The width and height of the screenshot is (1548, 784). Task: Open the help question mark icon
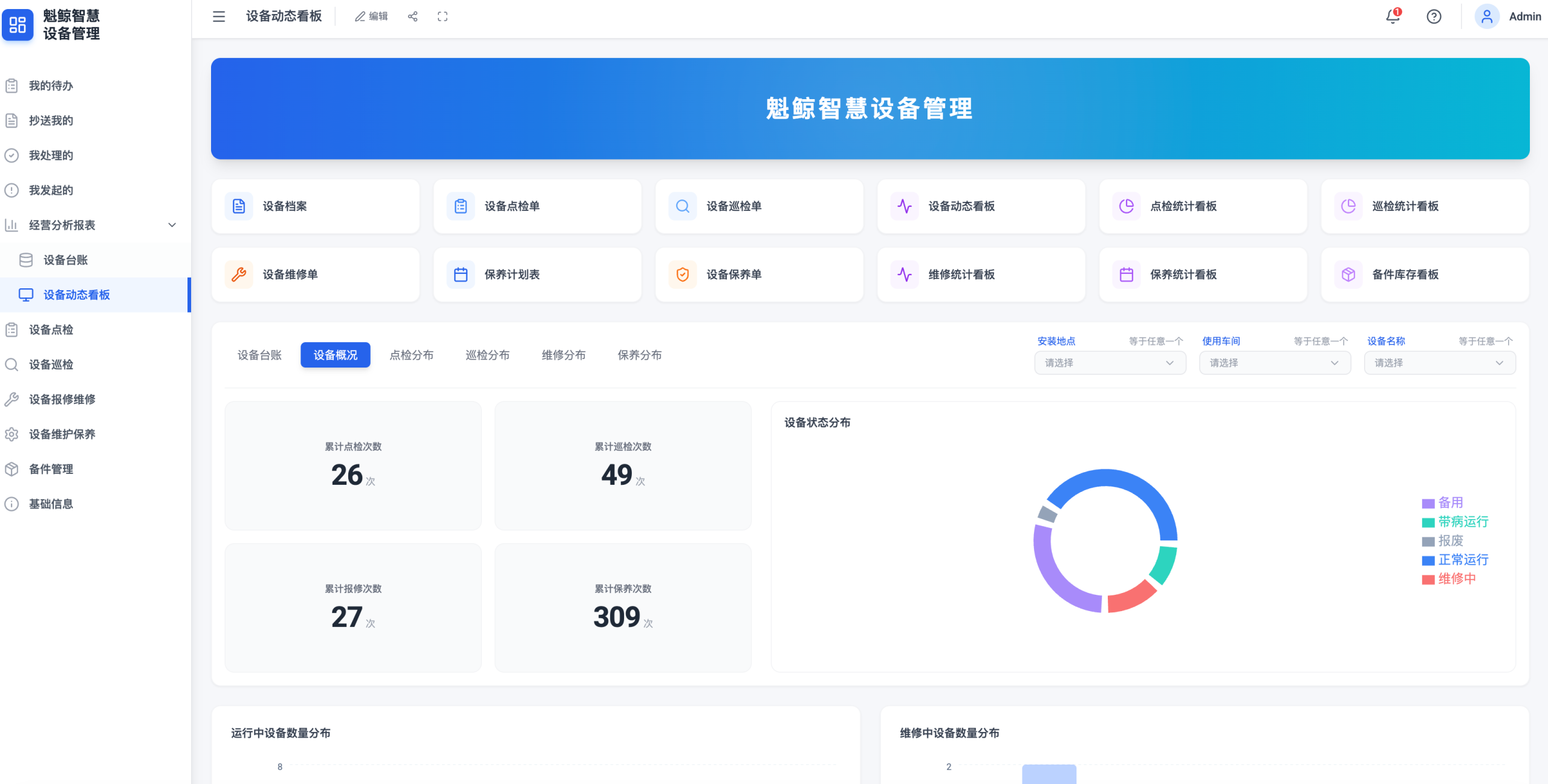[1434, 16]
